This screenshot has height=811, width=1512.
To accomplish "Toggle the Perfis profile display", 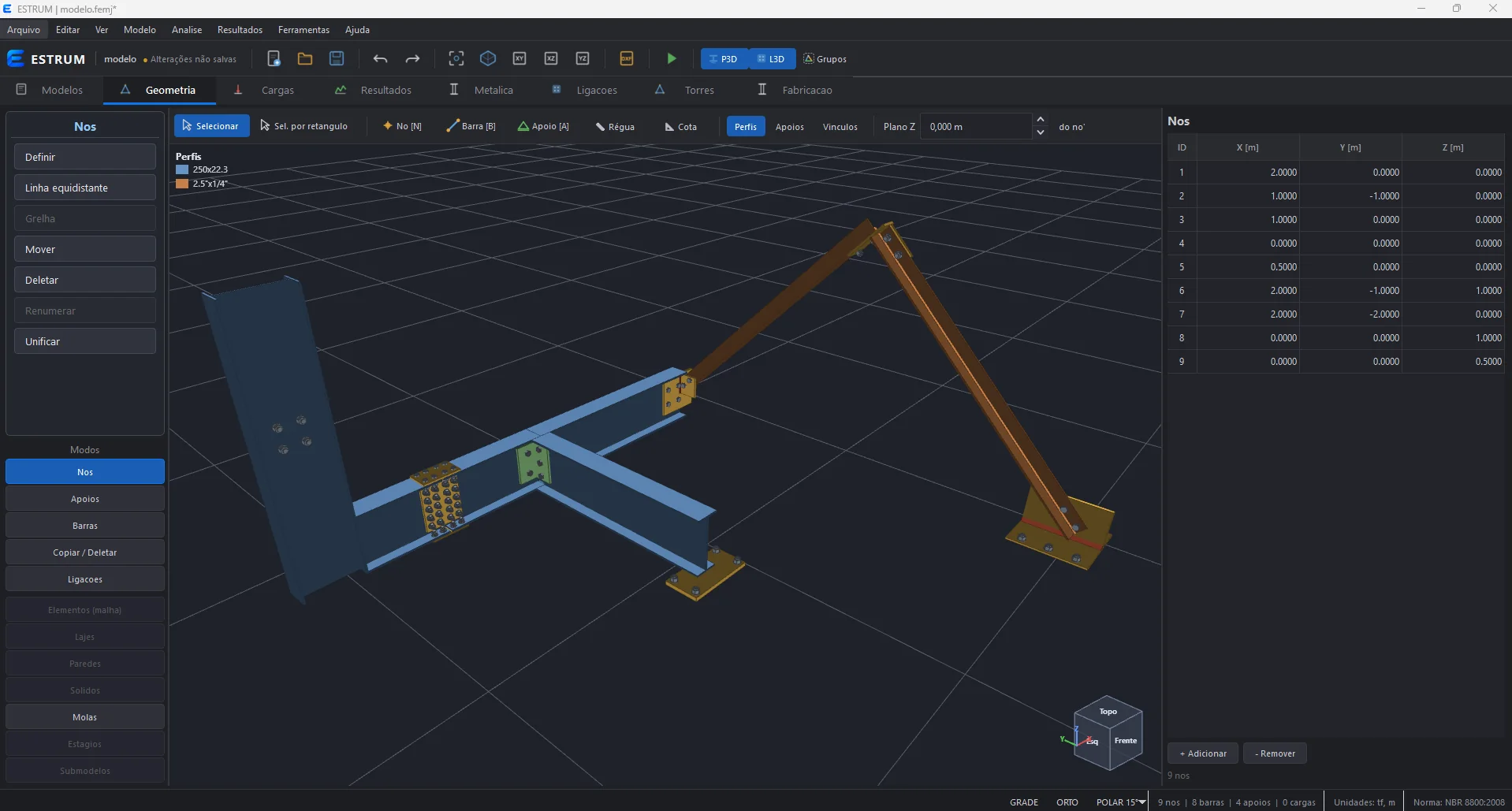I will click(x=746, y=126).
